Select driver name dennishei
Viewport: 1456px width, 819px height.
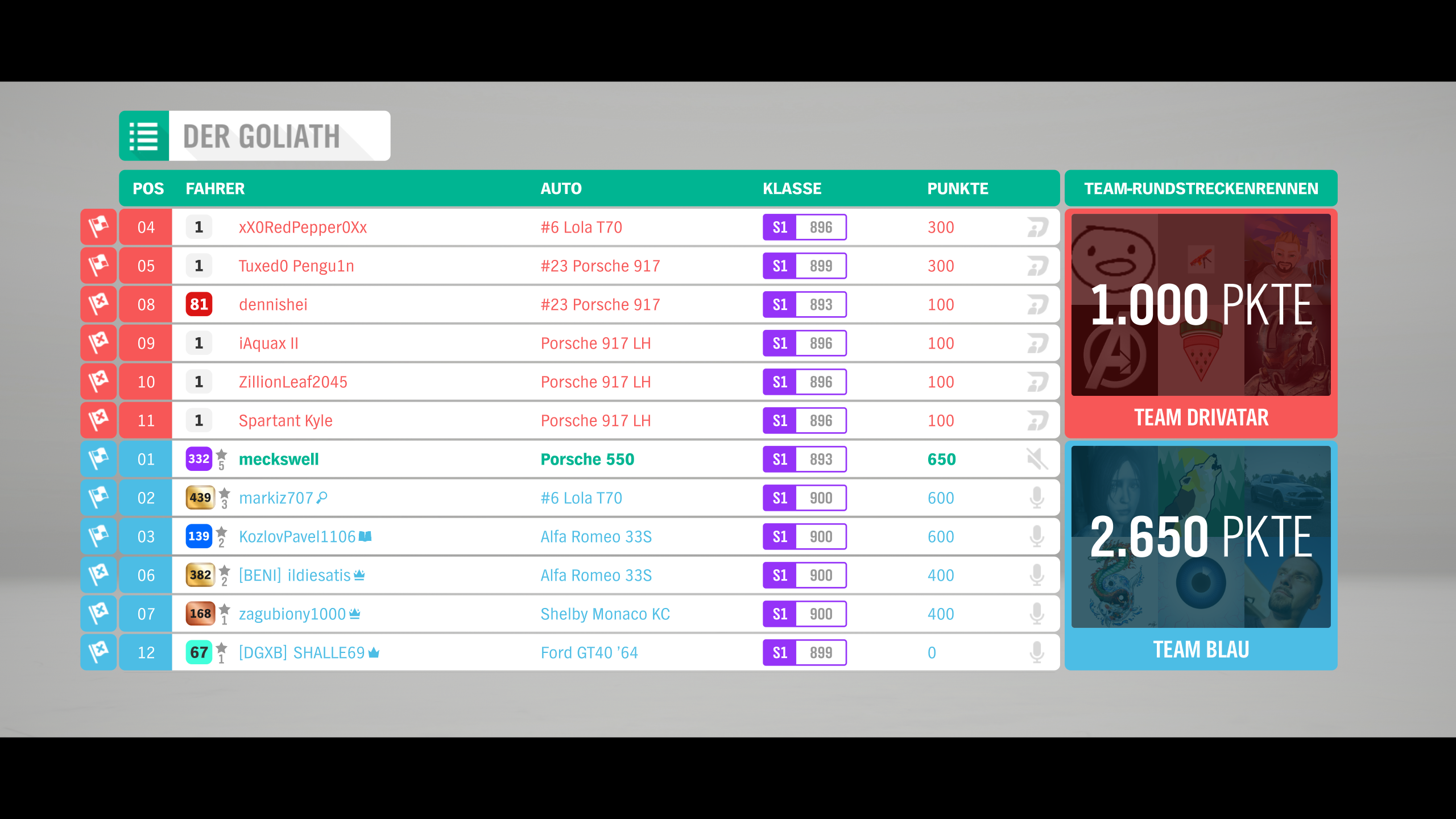pos(273,304)
